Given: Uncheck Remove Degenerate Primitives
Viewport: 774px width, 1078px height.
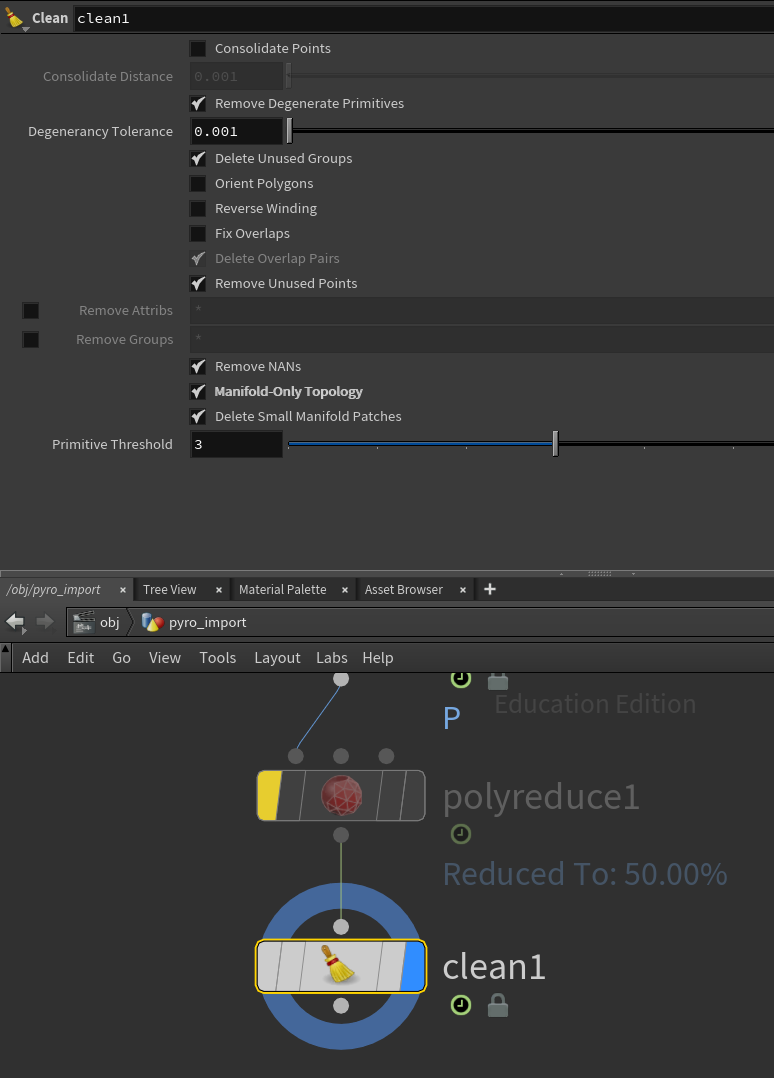Looking at the screenshot, I should coord(198,104).
